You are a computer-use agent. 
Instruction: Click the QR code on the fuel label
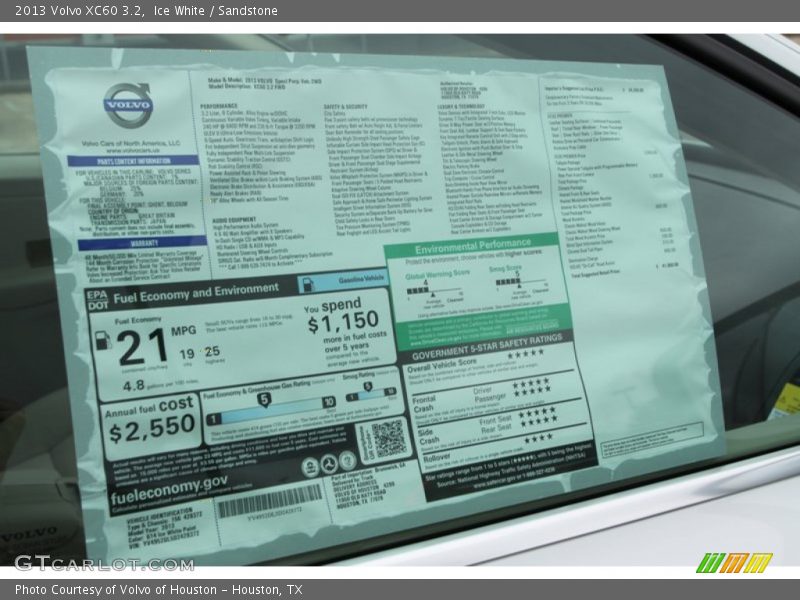[389, 438]
